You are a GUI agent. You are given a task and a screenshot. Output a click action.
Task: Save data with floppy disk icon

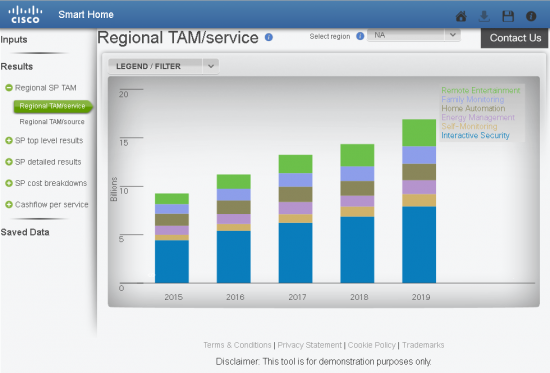point(508,16)
